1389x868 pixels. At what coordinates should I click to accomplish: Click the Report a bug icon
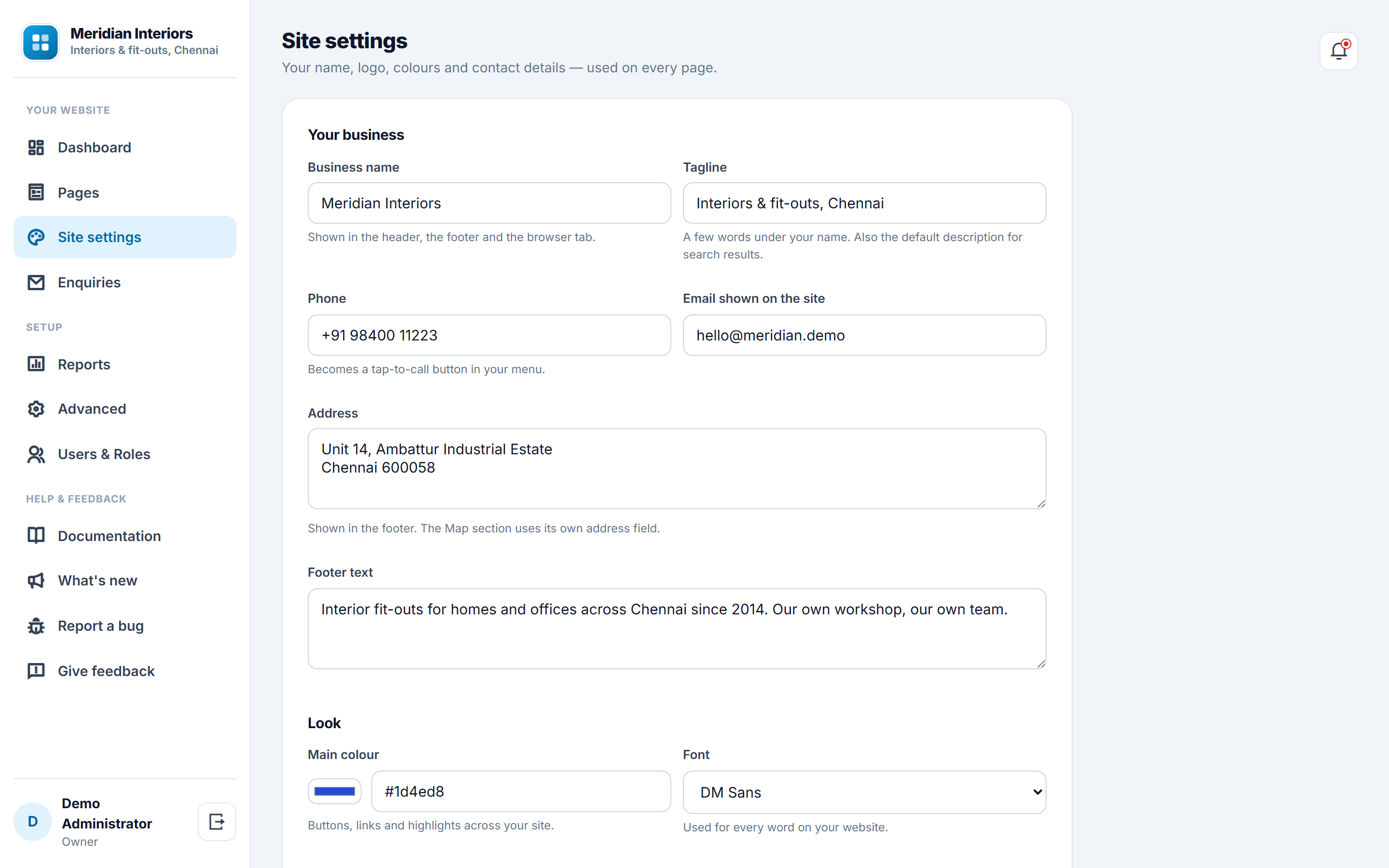click(36, 626)
